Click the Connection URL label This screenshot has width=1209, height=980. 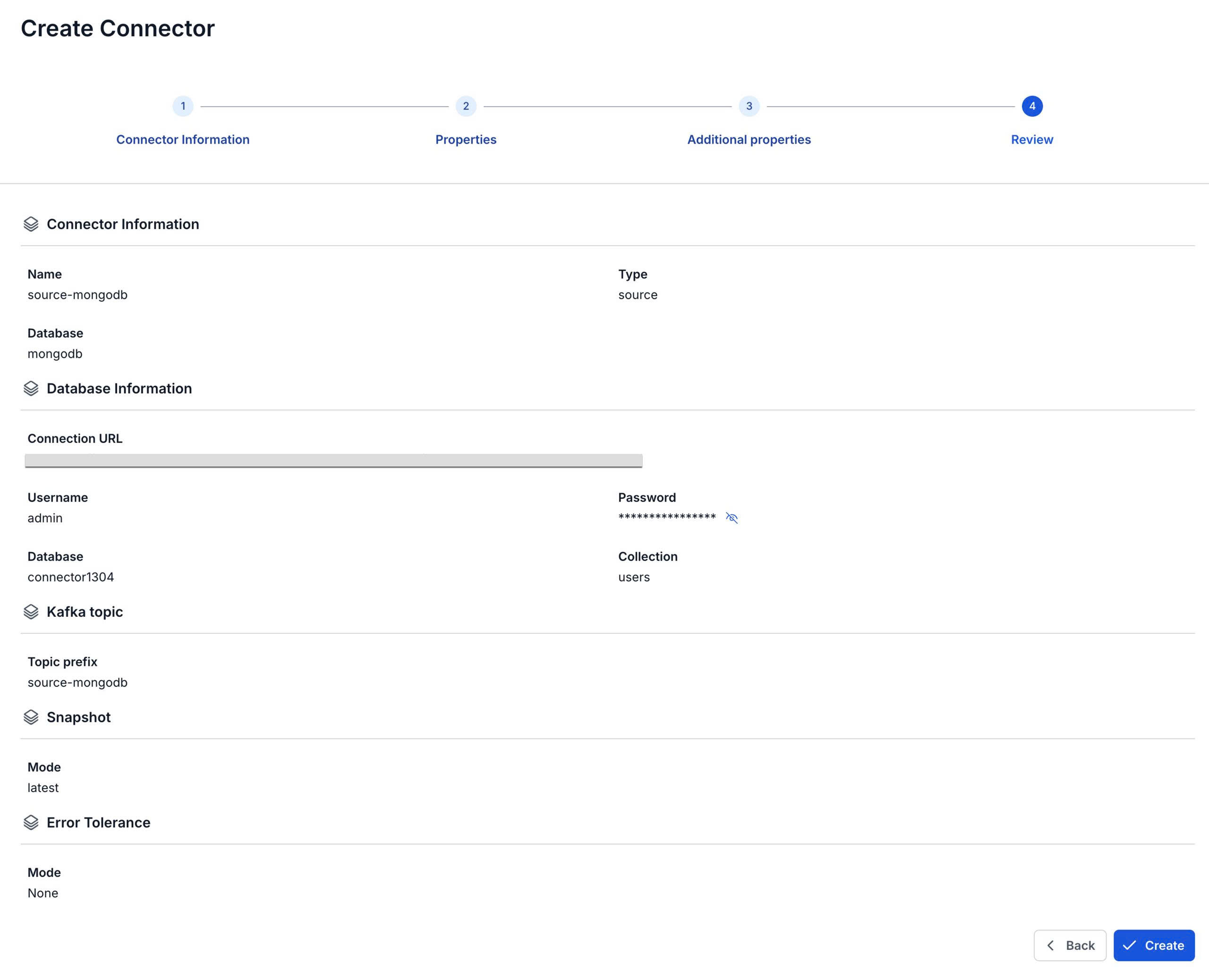(x=75, y=439)
